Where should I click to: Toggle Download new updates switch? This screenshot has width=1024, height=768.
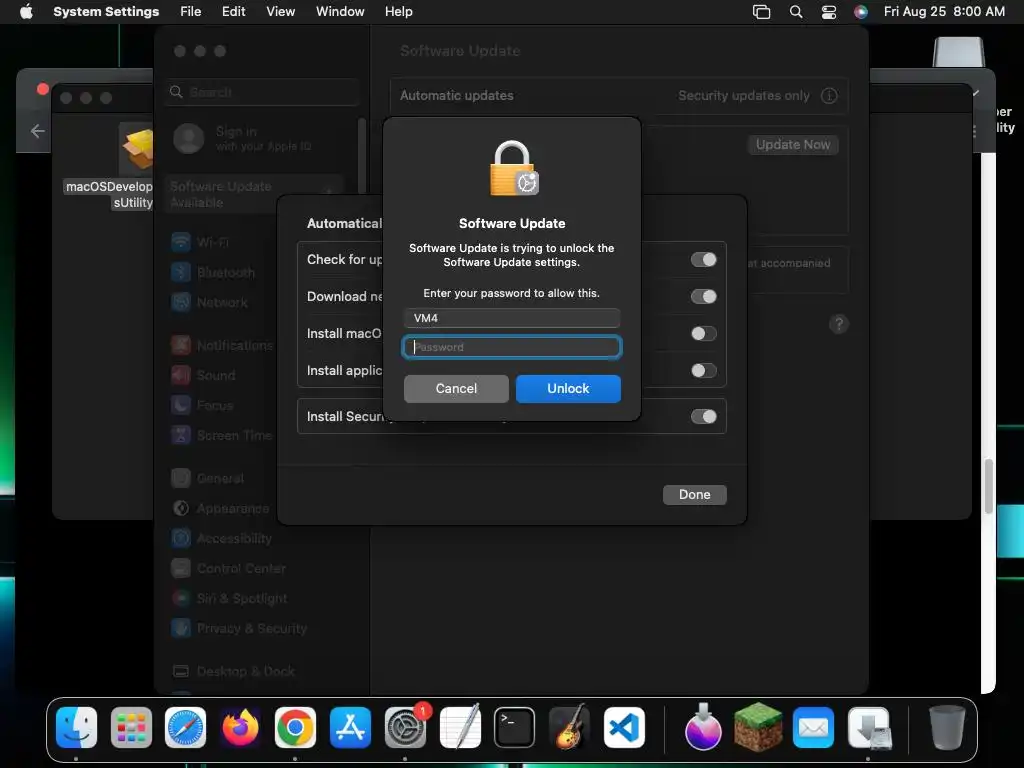tap(703, 296)
